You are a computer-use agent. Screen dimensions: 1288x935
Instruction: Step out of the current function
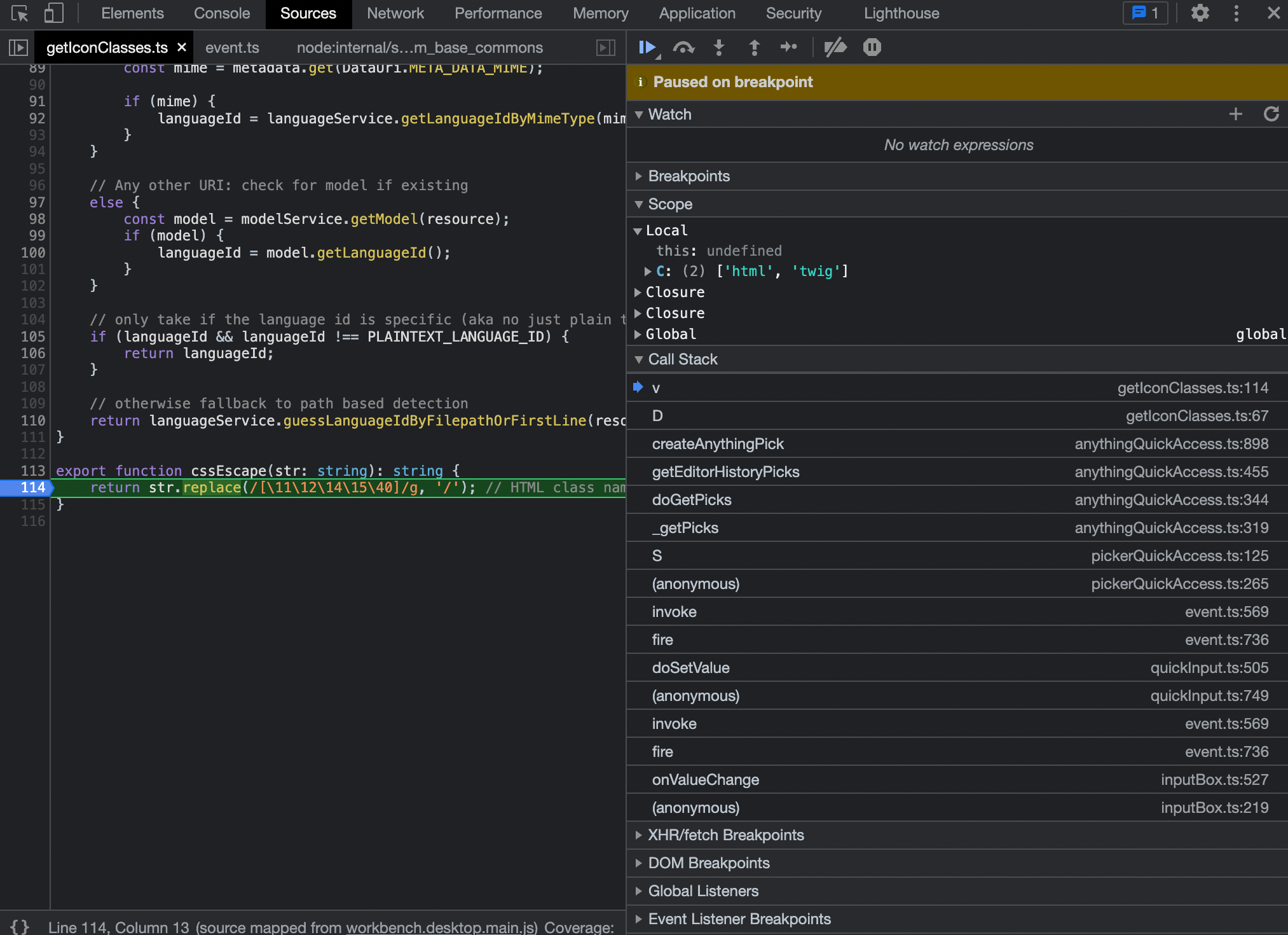754,47
